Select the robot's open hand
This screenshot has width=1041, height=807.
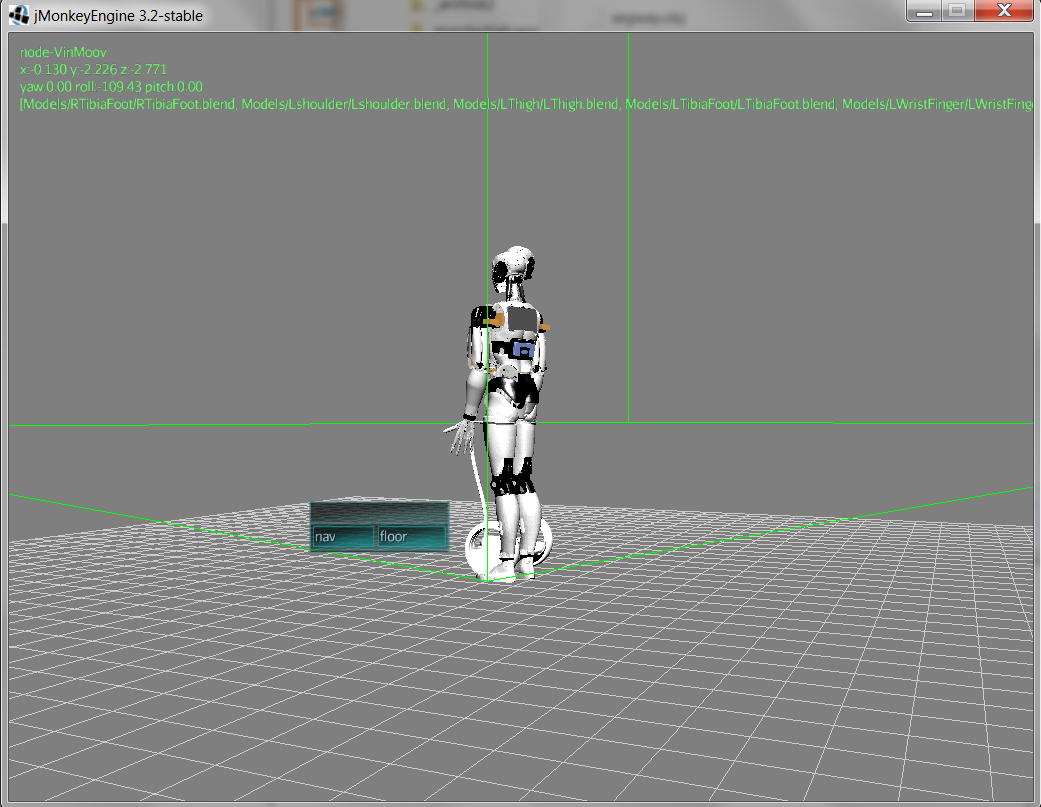(459, 437)
